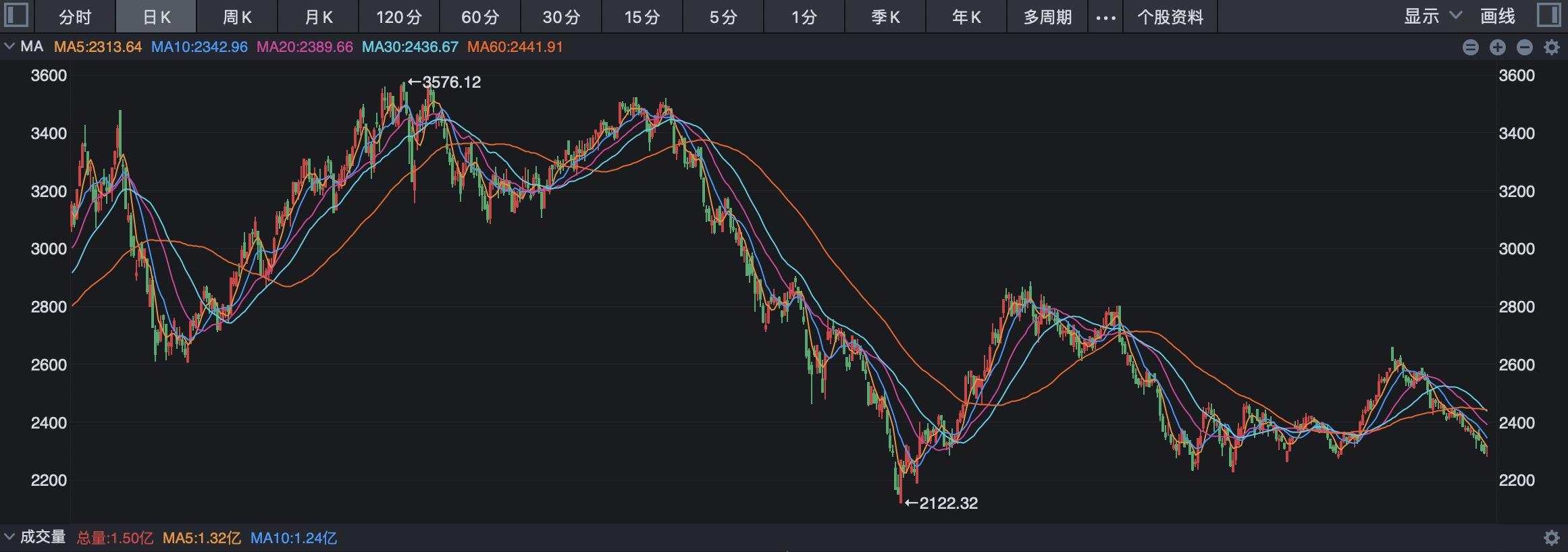Image resolution: width=1568 pixels, height=552 pixels.
Task: Open the 成交量 volume settings gear
Action: click(1552, 538)
